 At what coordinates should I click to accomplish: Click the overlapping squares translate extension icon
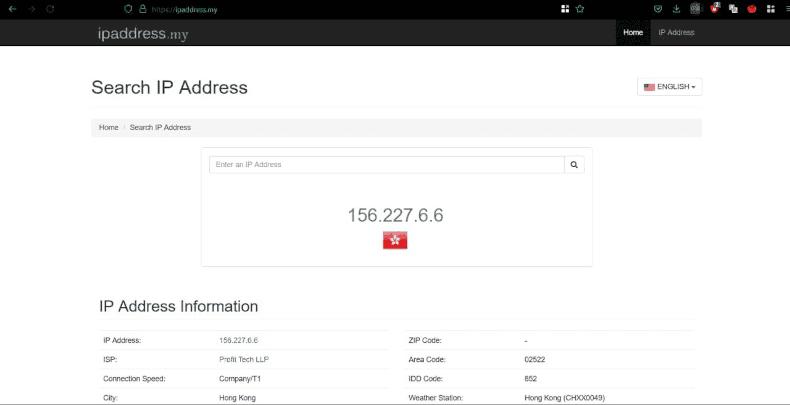[x=734, y=9]
